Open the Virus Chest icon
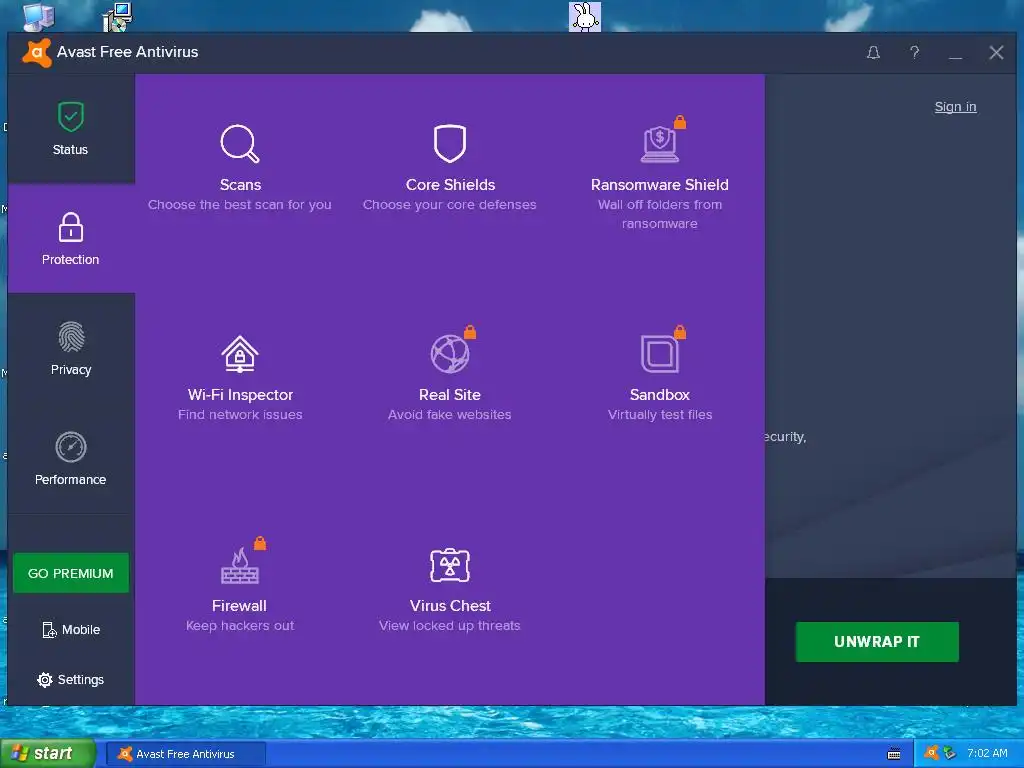The image size is (1024, 768). [450, 565]
